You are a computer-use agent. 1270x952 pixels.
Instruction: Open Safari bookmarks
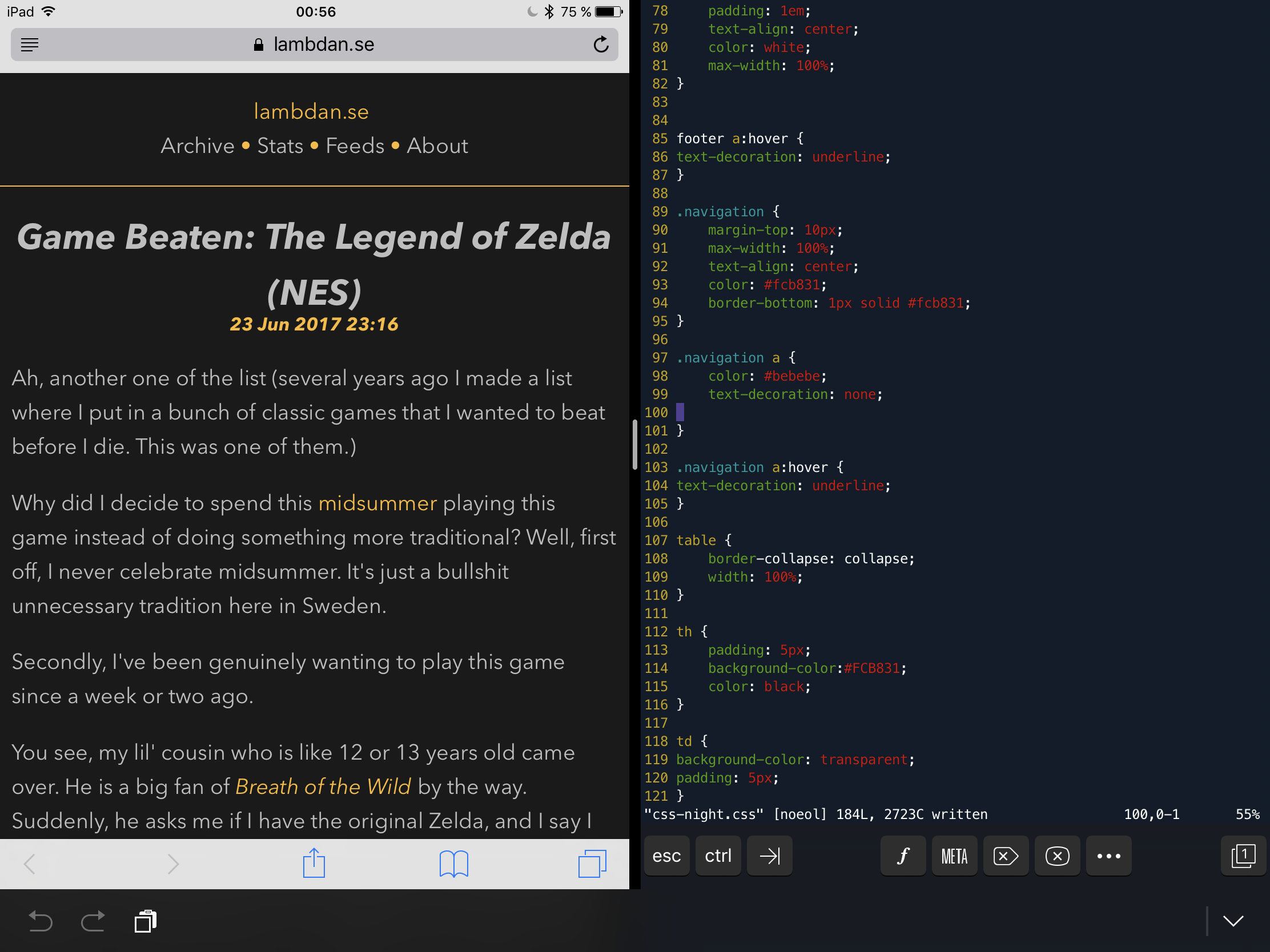(453, 864)
